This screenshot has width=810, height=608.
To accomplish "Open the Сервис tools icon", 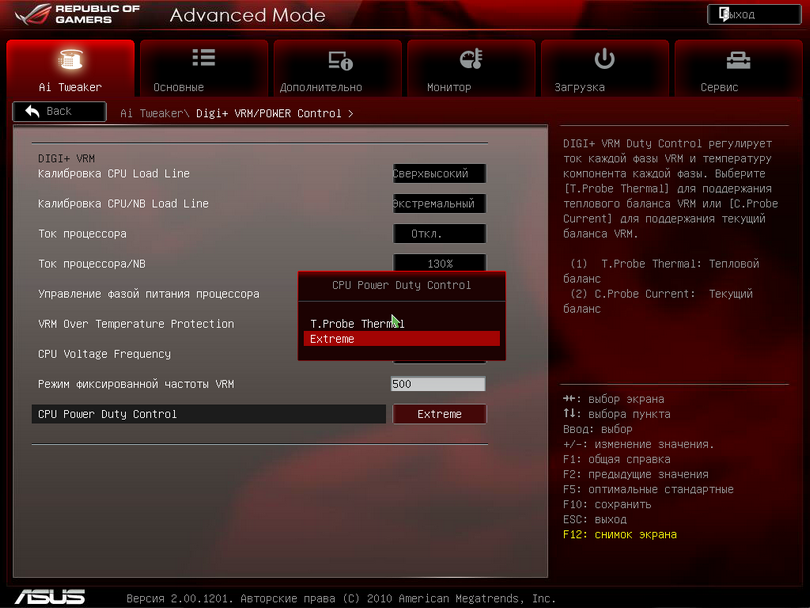I will pos(738,60).
